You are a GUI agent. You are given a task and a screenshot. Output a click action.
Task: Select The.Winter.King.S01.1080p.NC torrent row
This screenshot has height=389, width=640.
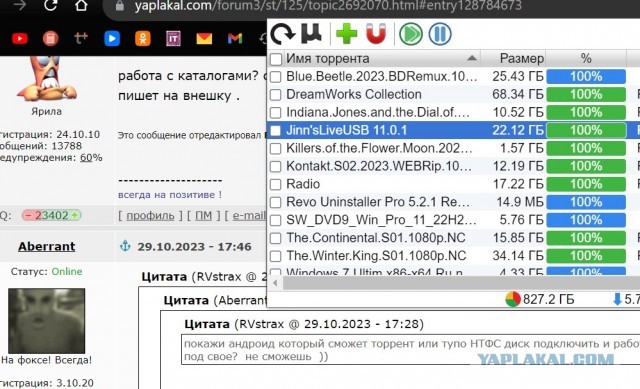pyautogui.click(x=453, y=256)
